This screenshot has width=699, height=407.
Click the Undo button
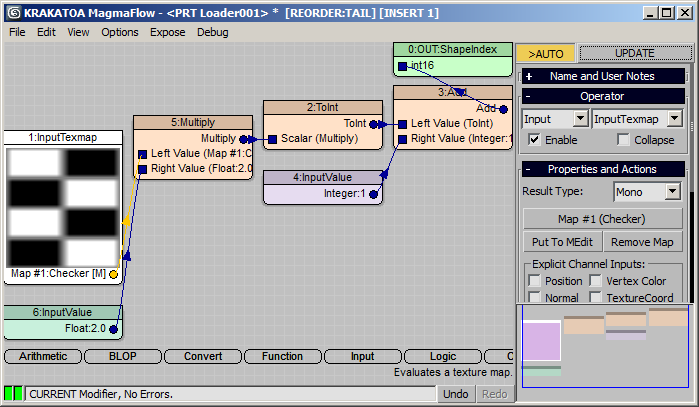(x=455, y=394)
